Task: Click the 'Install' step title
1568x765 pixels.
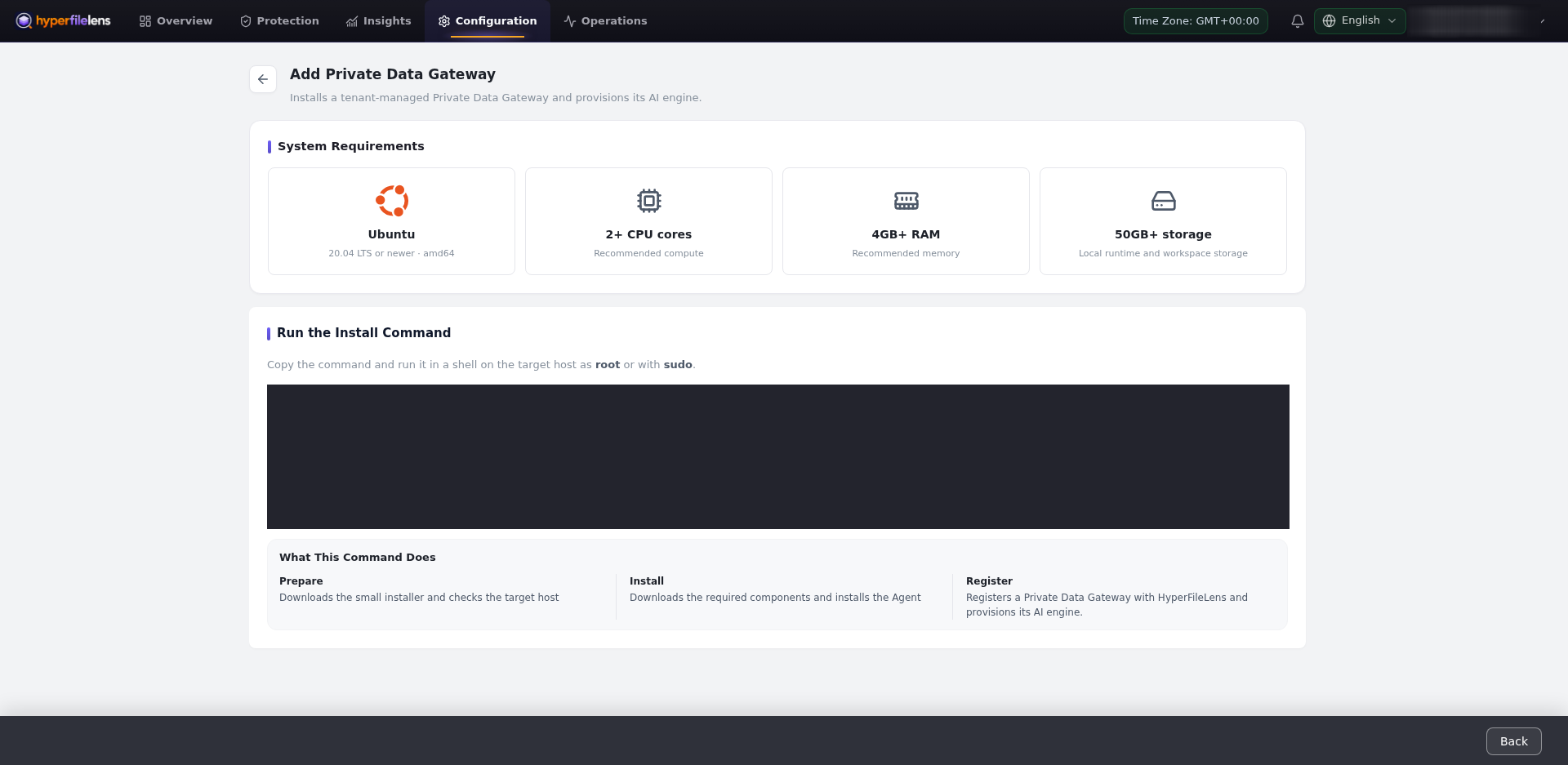Action: point(647,581)
